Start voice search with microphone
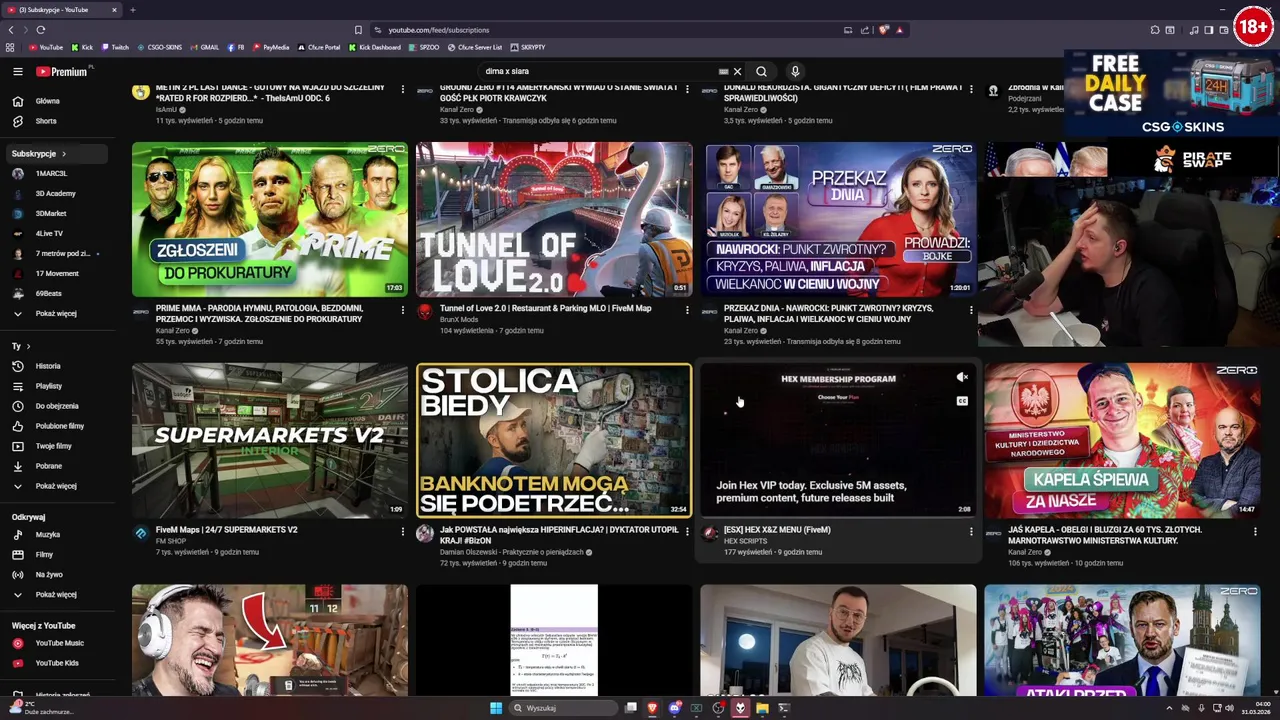Image resolution: width=1280 pixels, height=720 pixels. click(795, 71)
